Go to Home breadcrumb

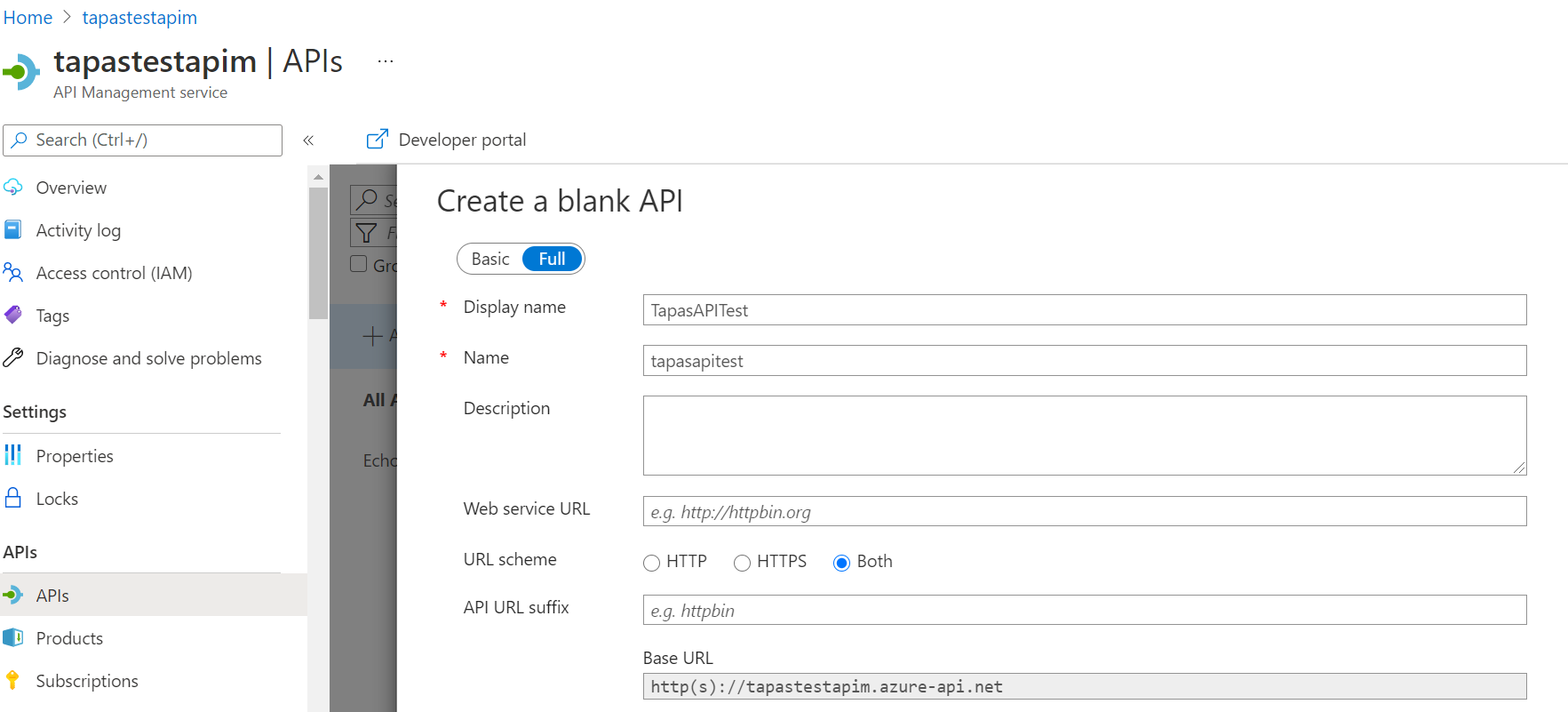tap(28, 18)
